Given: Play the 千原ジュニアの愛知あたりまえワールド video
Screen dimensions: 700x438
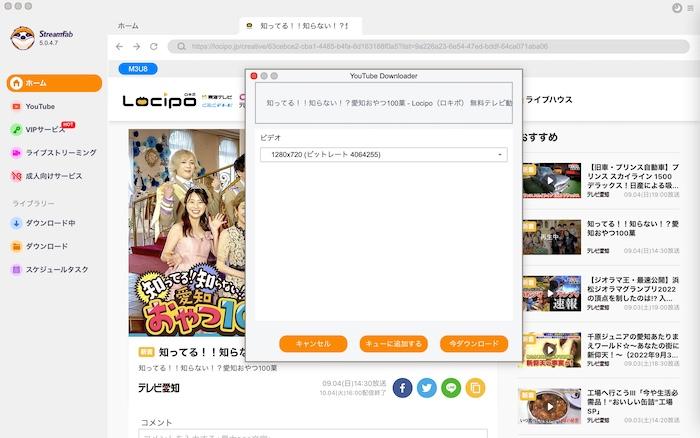Looking at the screenshot, I should [x=551, y=350].
